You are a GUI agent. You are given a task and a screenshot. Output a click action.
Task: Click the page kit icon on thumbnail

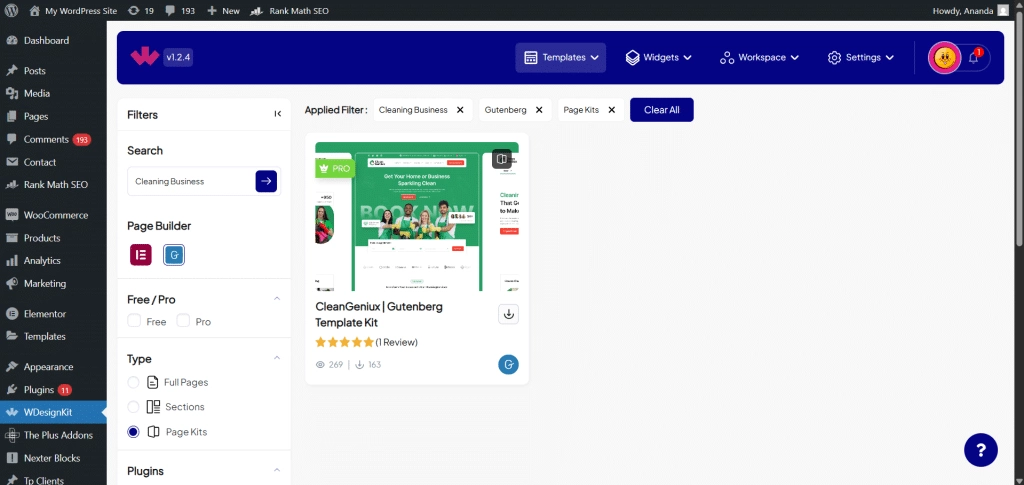pos(502,159)
